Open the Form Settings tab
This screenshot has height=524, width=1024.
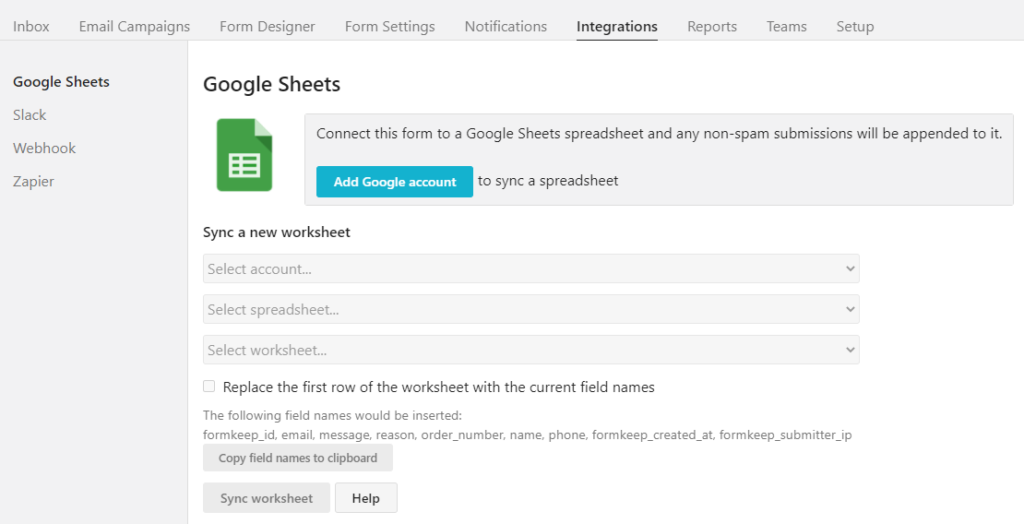click(390, 26)
